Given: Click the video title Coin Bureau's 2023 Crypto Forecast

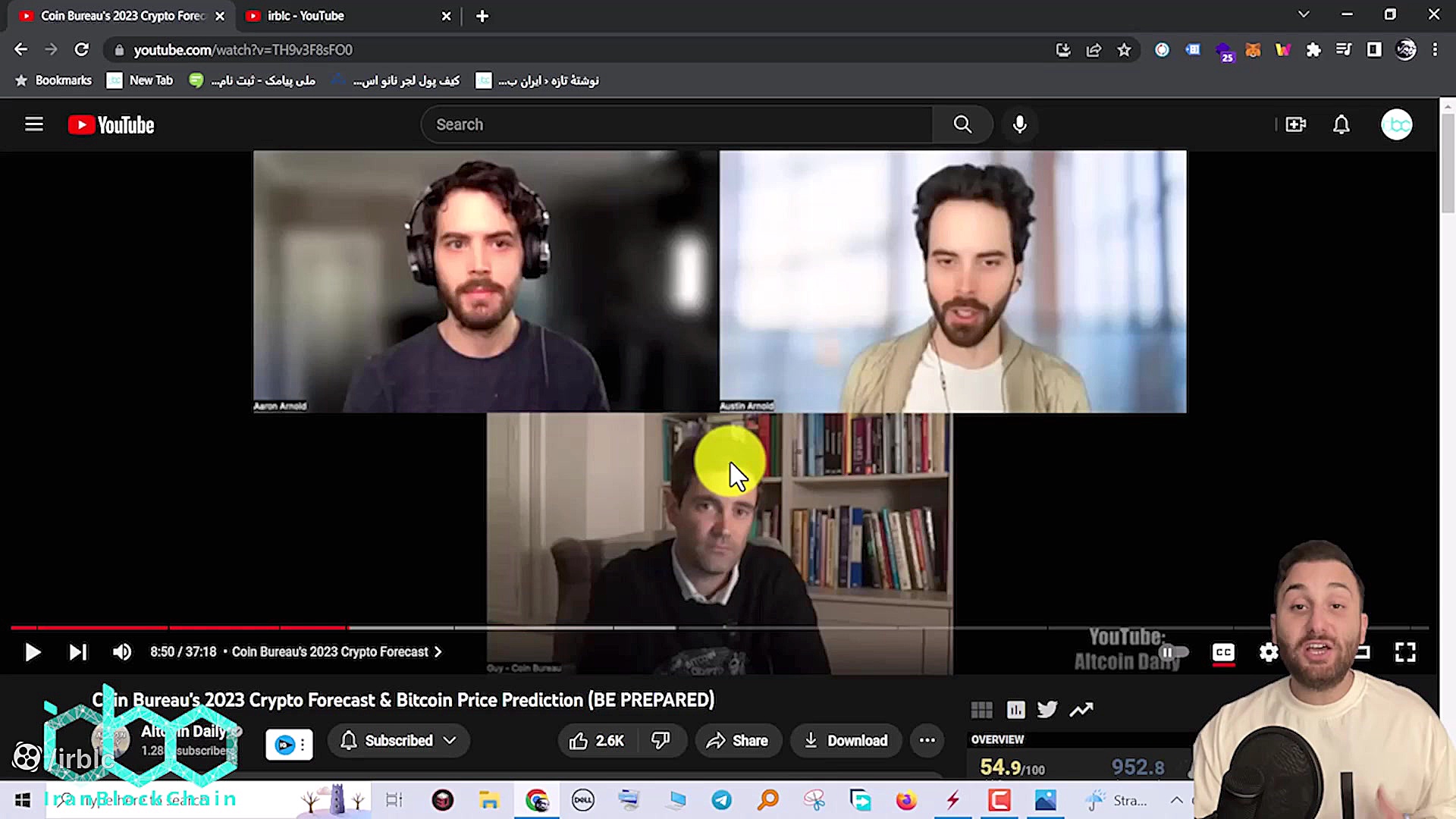Looking at the screenshot, I should tap(403, 700).
